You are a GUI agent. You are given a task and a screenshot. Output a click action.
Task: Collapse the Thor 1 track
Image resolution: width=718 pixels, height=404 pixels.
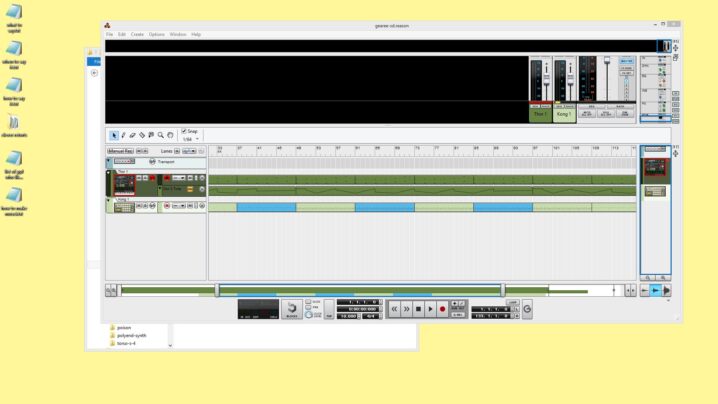tap(110, 172)
